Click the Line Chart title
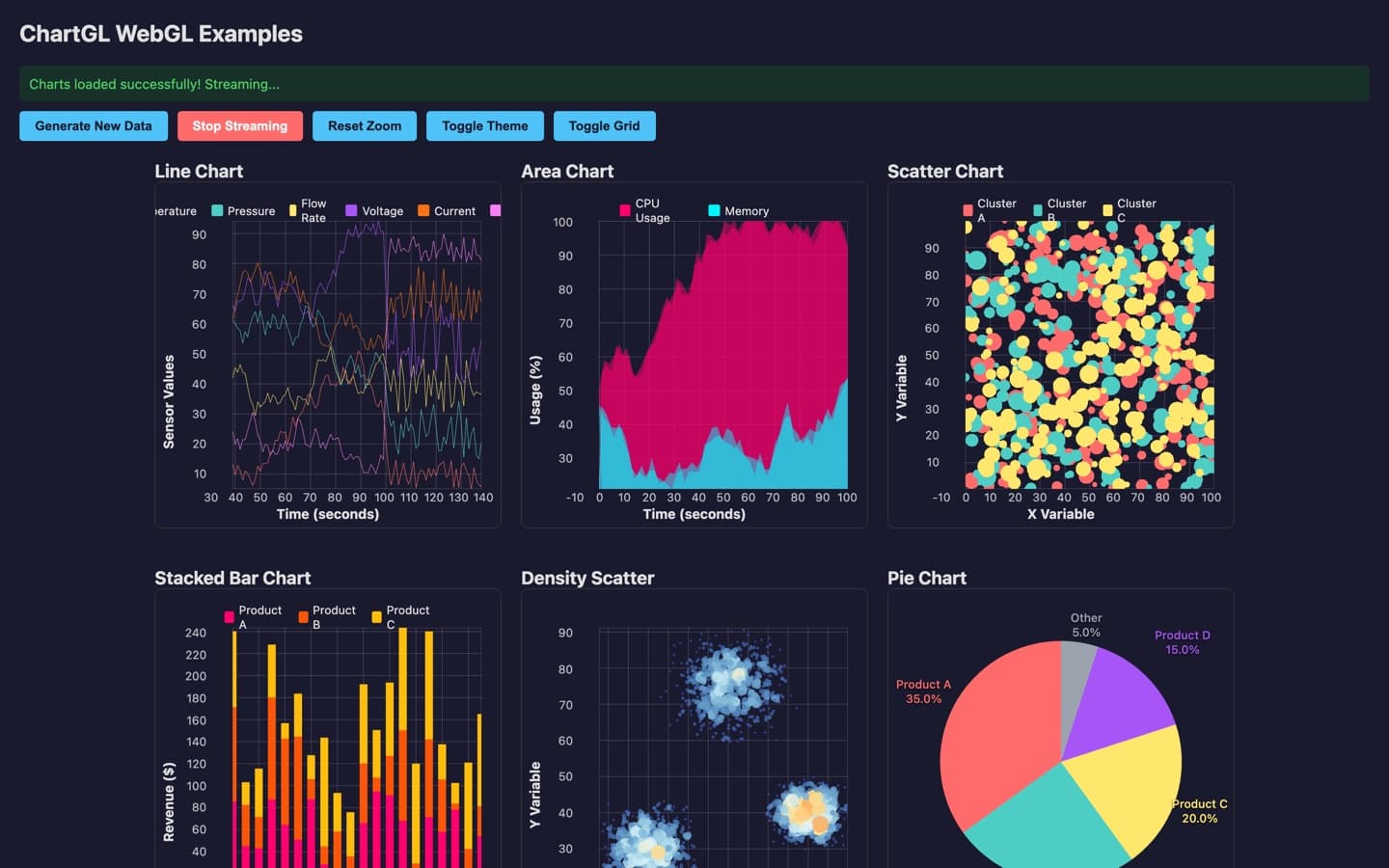Screen dimensions: 1389x868 [x=199, y=172]
